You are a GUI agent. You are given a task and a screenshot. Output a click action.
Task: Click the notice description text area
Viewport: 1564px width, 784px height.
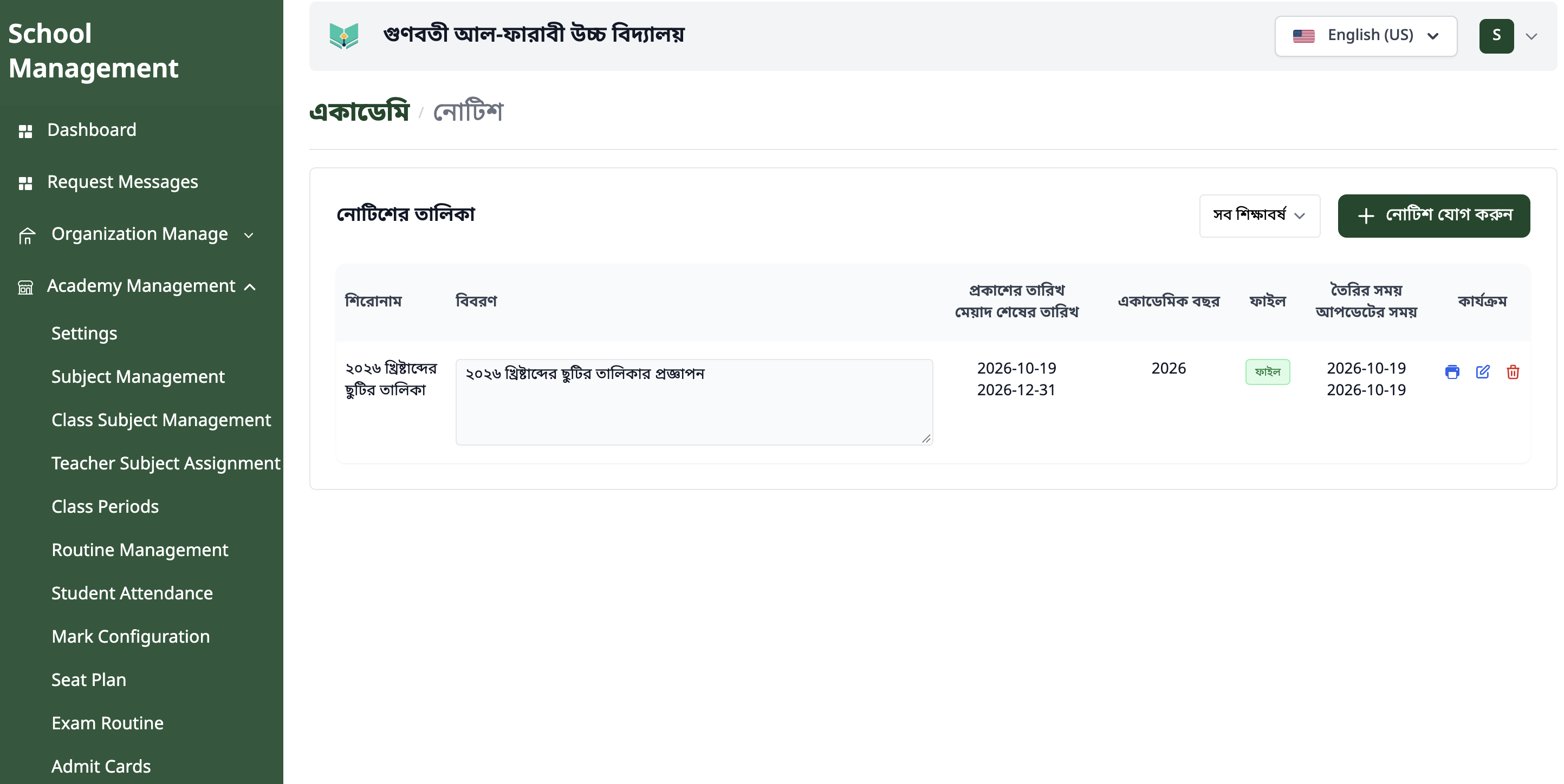[x=694, y=402]
